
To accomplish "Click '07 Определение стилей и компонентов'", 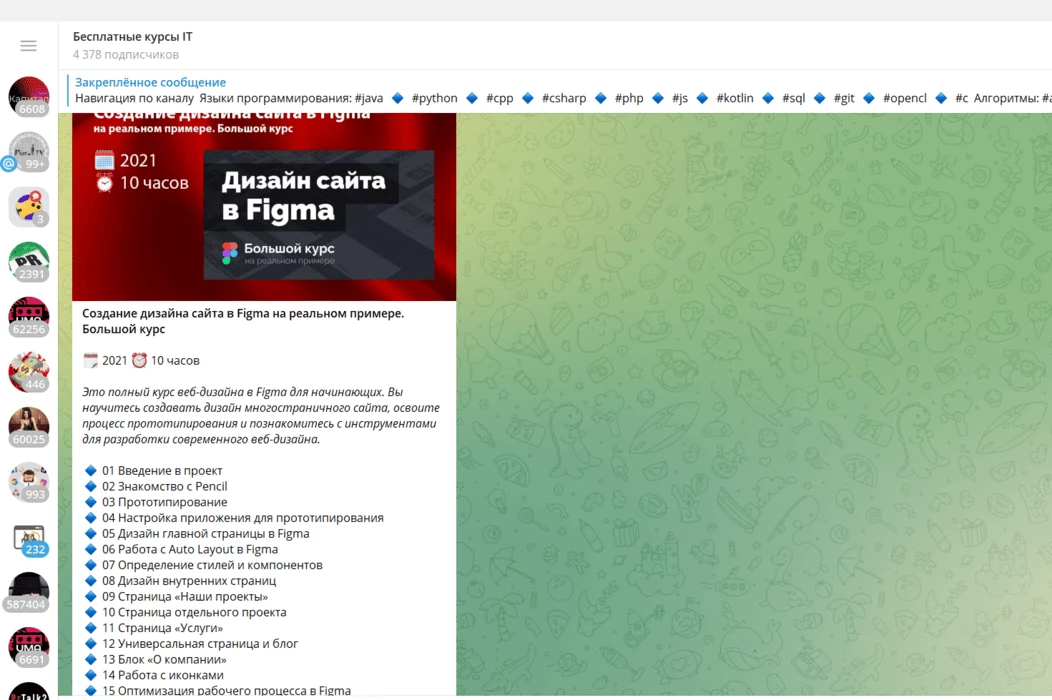I will (212, 565).
